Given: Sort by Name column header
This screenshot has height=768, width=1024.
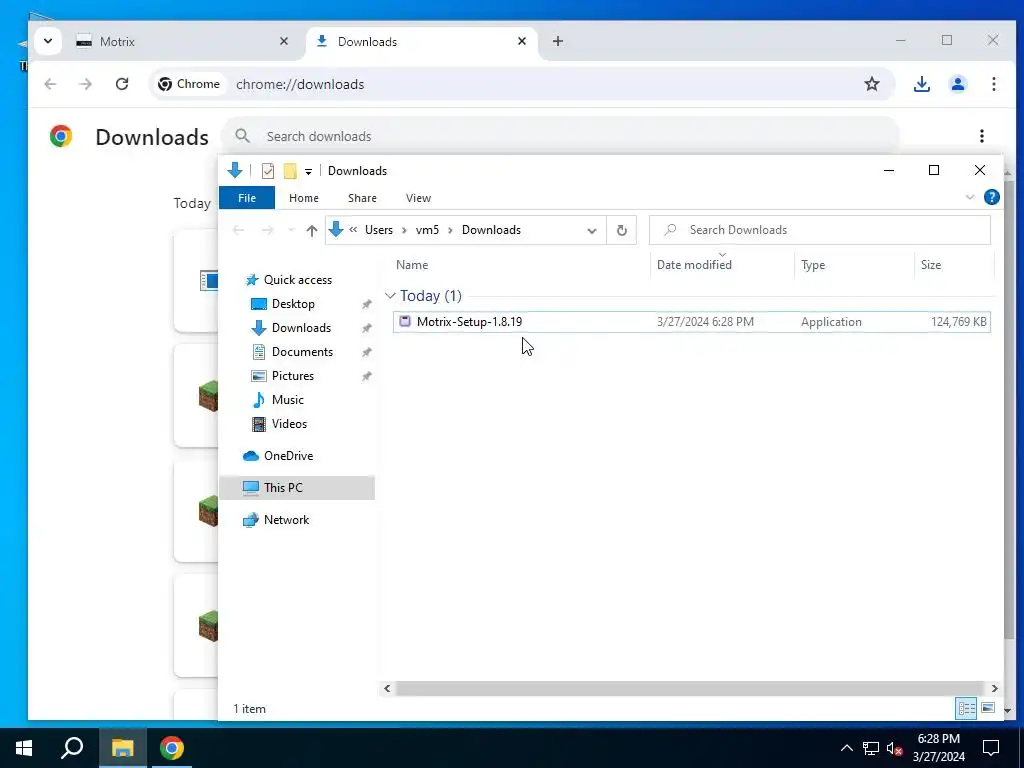Looking at the screenshot, I should (412, 264).
